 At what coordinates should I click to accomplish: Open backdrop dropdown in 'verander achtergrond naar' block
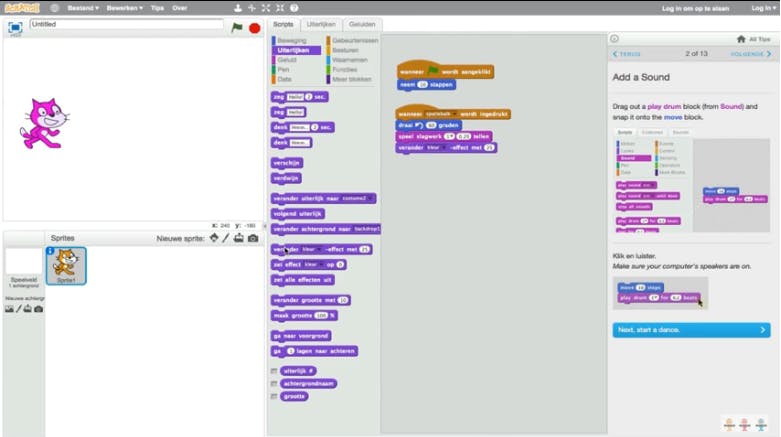[x=367, y=229]
